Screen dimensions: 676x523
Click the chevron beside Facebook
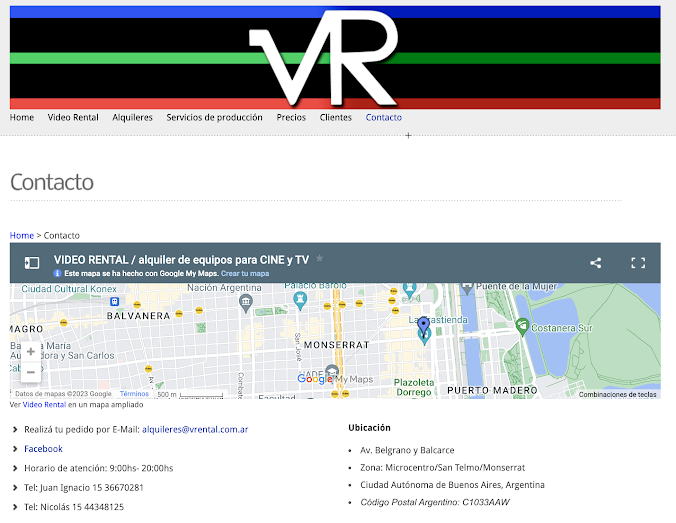pyautogui.click(x=15, y=449)
